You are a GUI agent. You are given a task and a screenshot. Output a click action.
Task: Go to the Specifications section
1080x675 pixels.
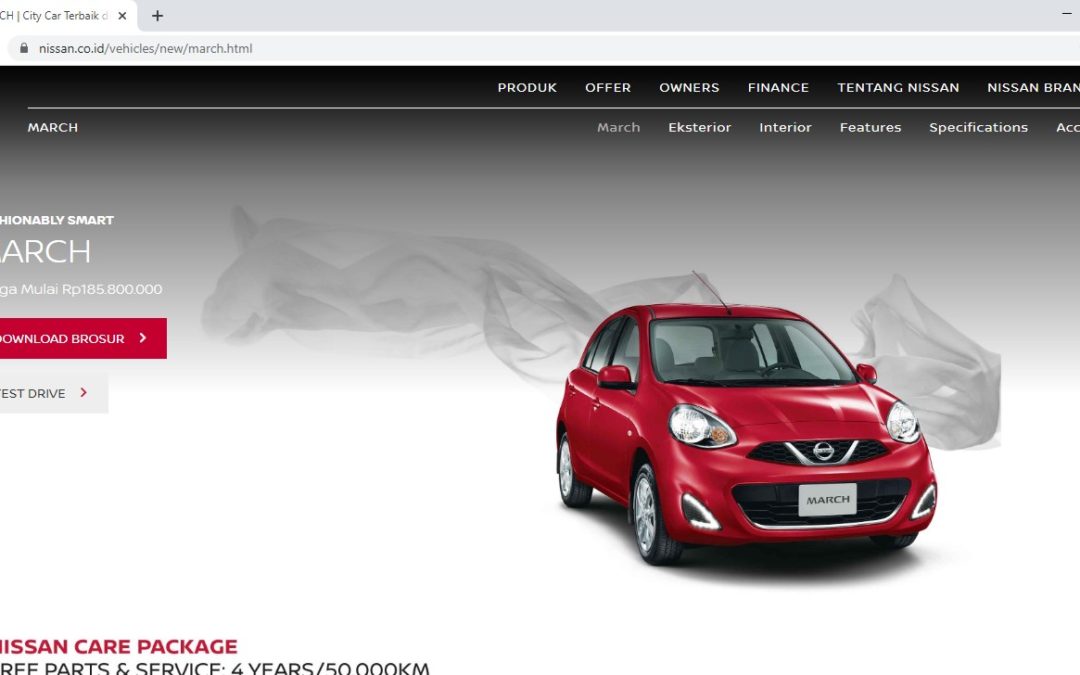coord(978,128)
